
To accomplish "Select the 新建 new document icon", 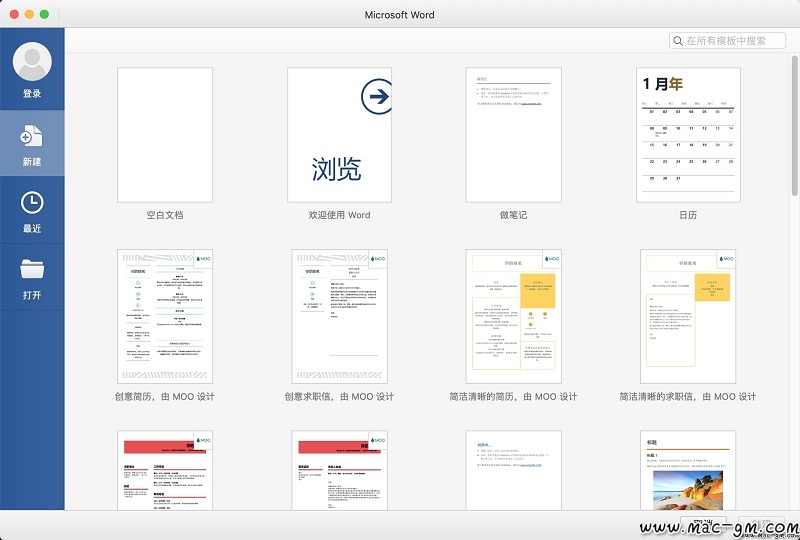I will 32,136.
